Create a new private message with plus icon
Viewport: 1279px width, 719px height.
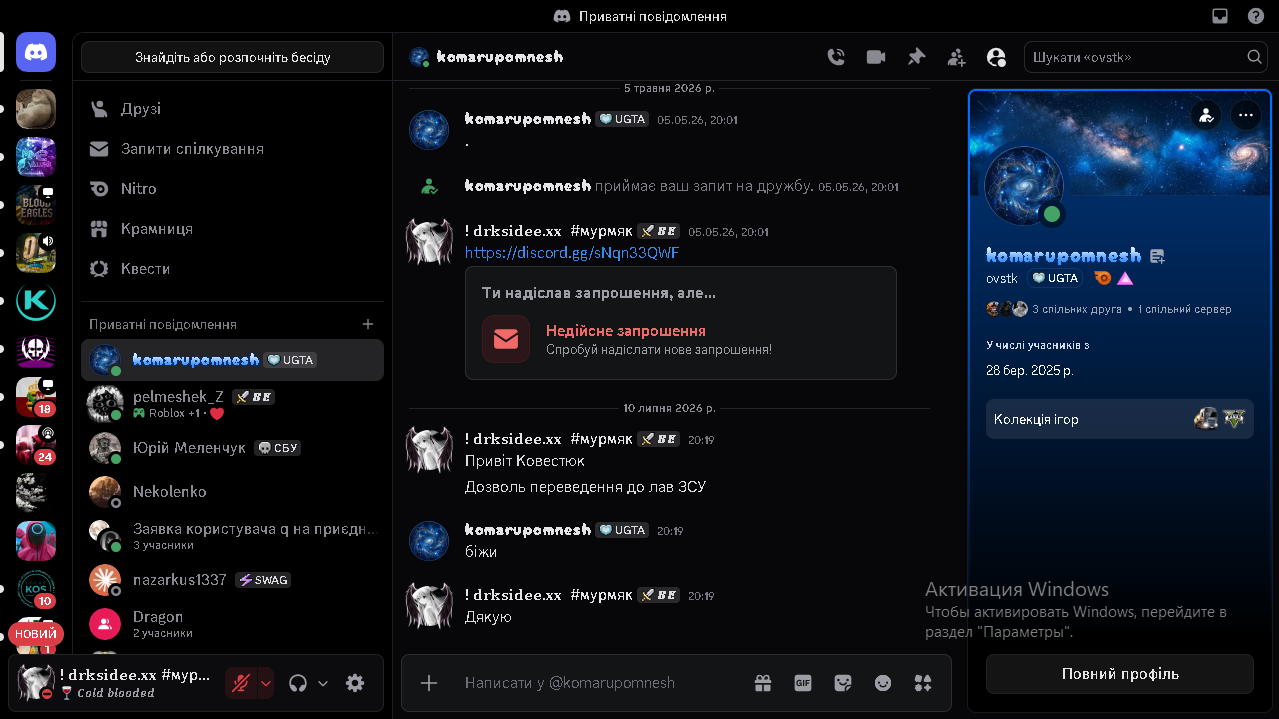(x=368, y=324)
